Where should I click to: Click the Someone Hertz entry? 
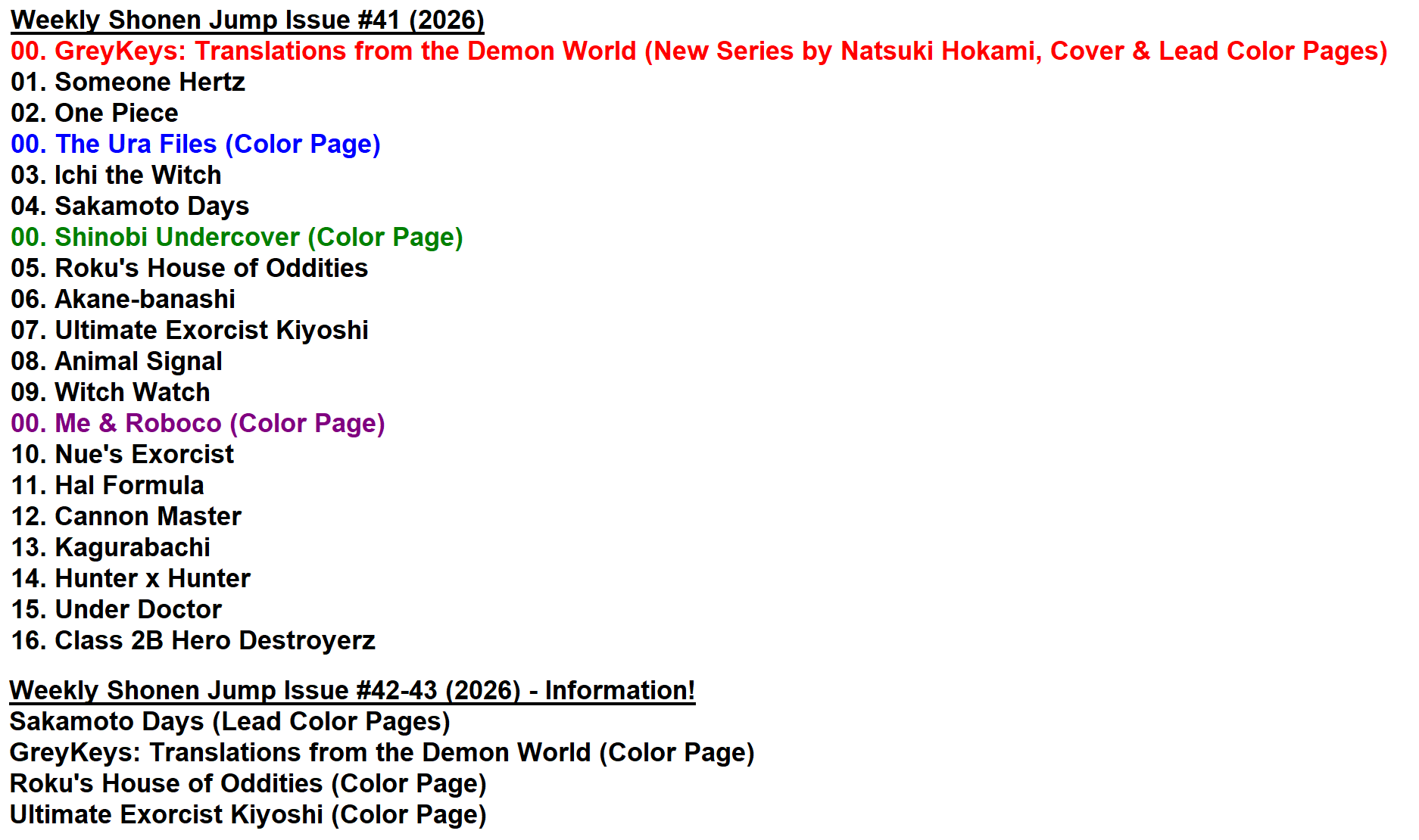coord(128,82)
